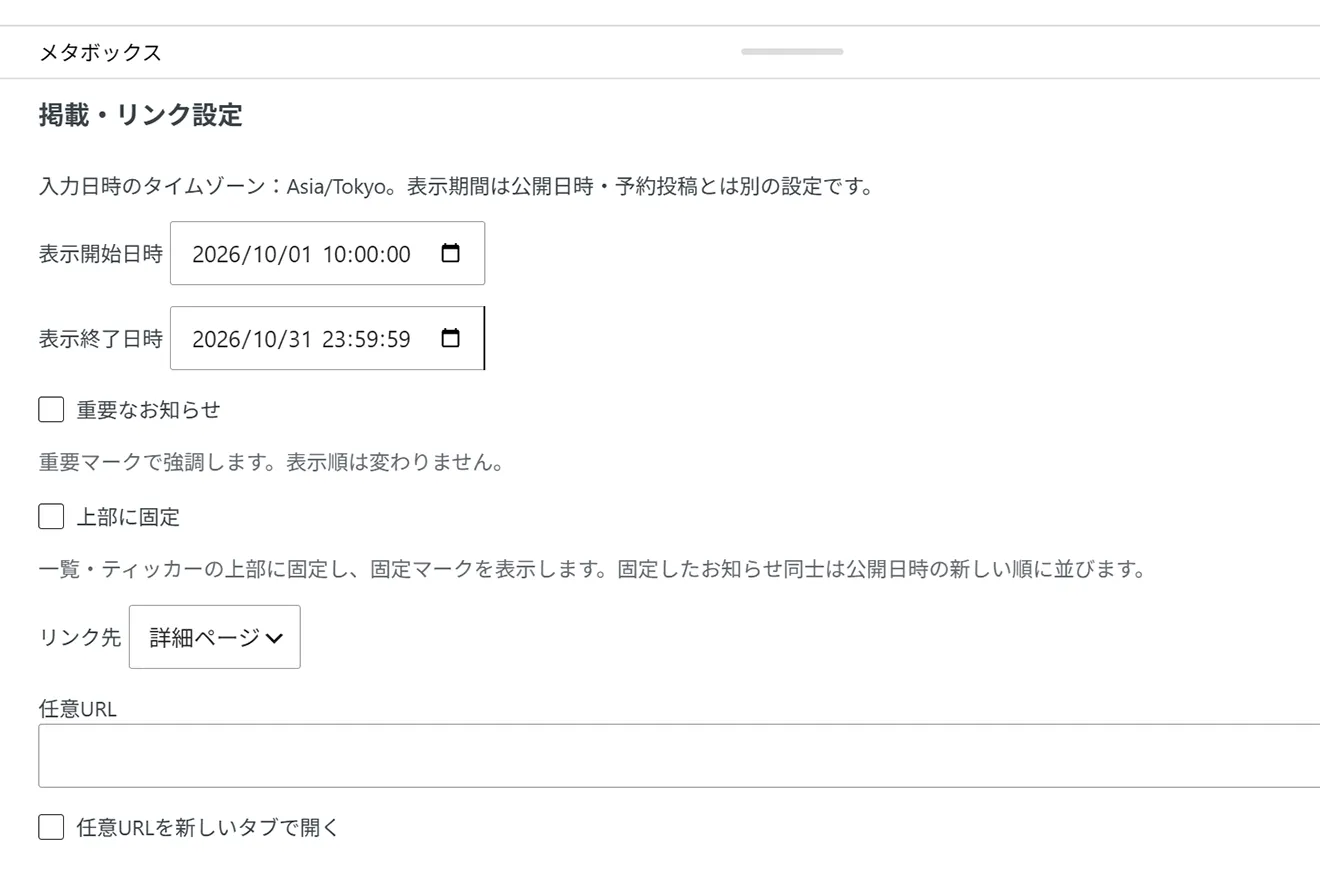Viewport: 1320px width, 880px height.
Task: Click the Asia/Tokyo timezone note
Action: [456, 186]
